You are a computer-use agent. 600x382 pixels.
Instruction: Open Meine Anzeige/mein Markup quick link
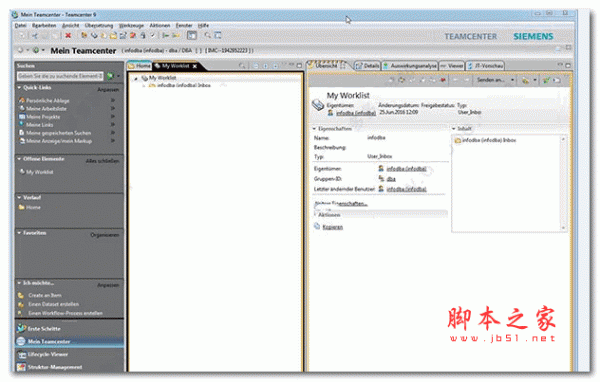59,141
